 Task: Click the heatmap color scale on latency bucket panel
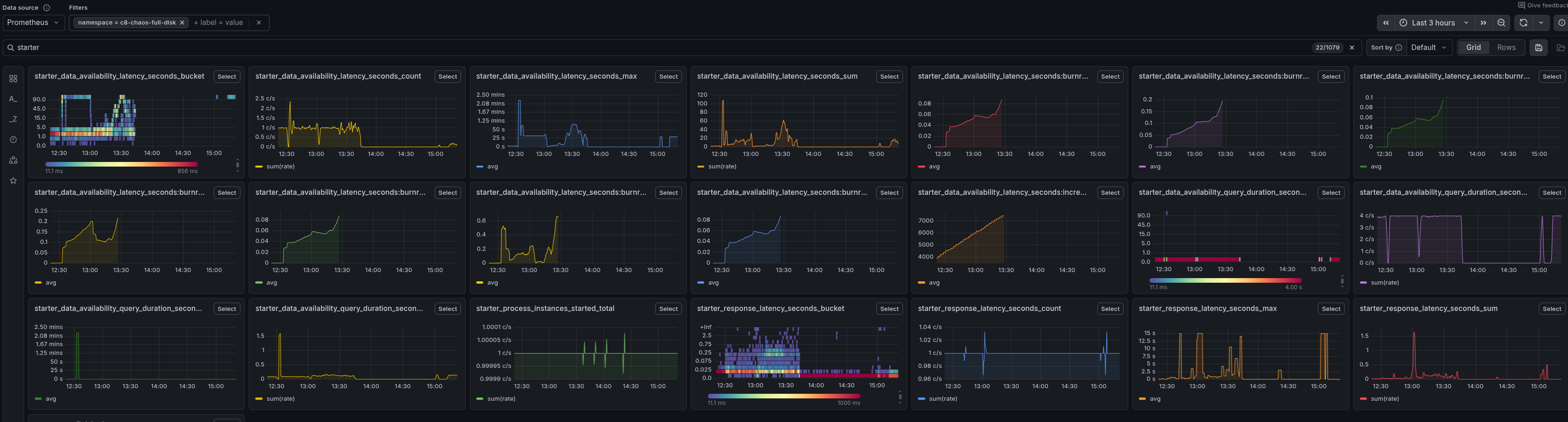pos(121,164)
